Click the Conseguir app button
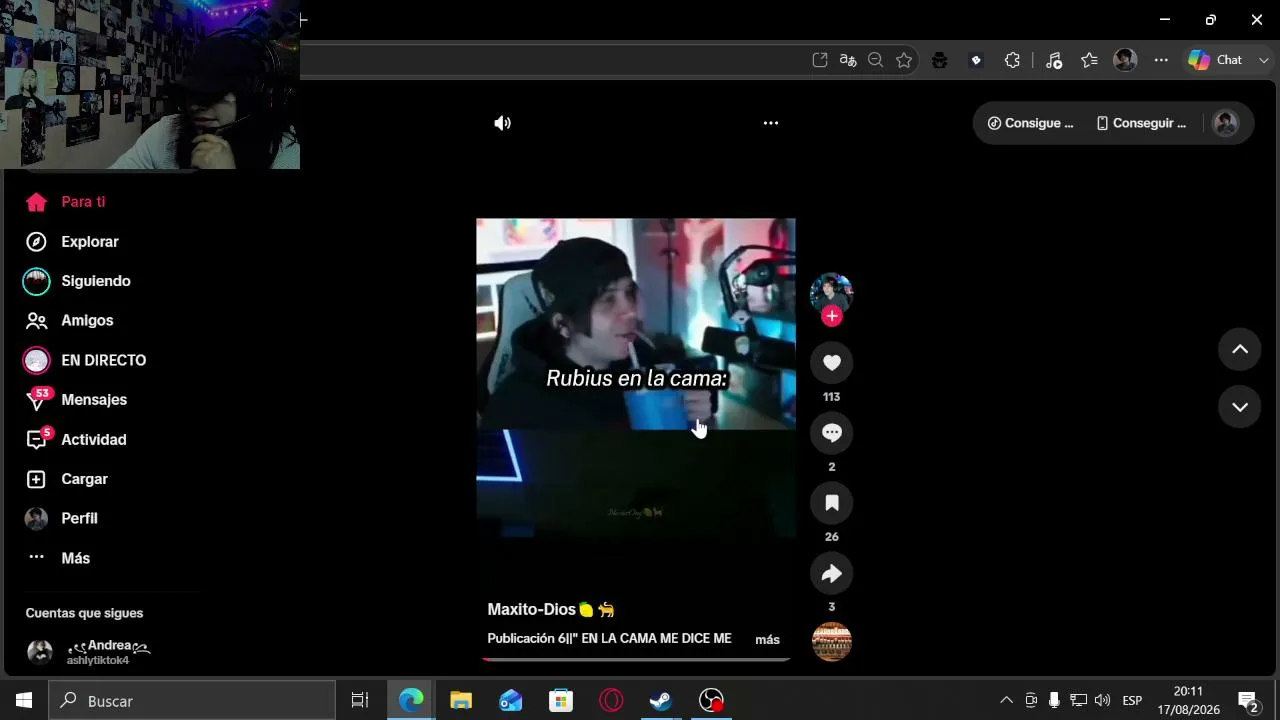Screen dimensions: 1280x720 [1141, 123]
